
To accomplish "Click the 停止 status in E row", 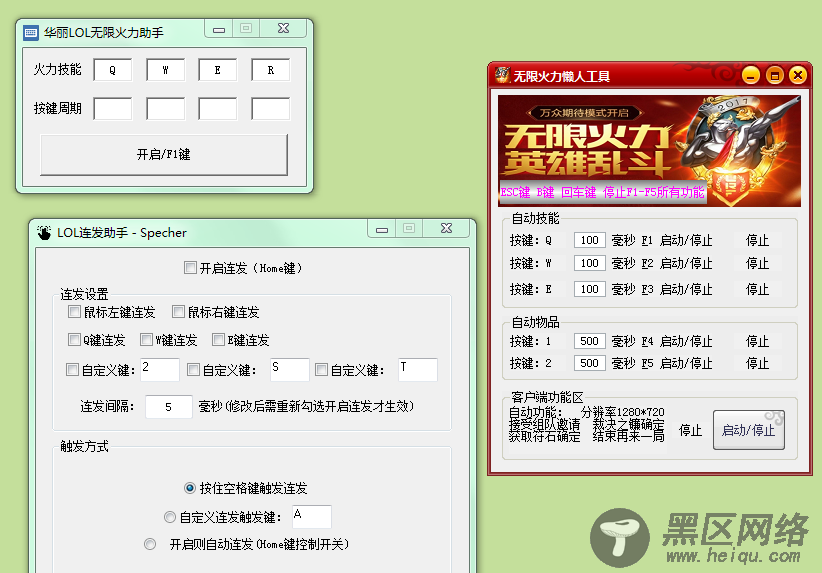I will [x=758, y=289].
